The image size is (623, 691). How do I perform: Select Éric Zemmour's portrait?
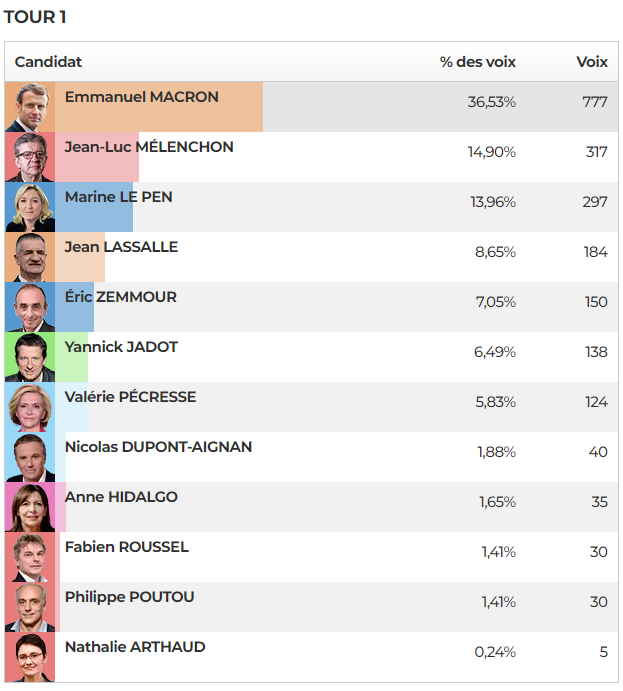pyautogui.click(x=30, y=307)
